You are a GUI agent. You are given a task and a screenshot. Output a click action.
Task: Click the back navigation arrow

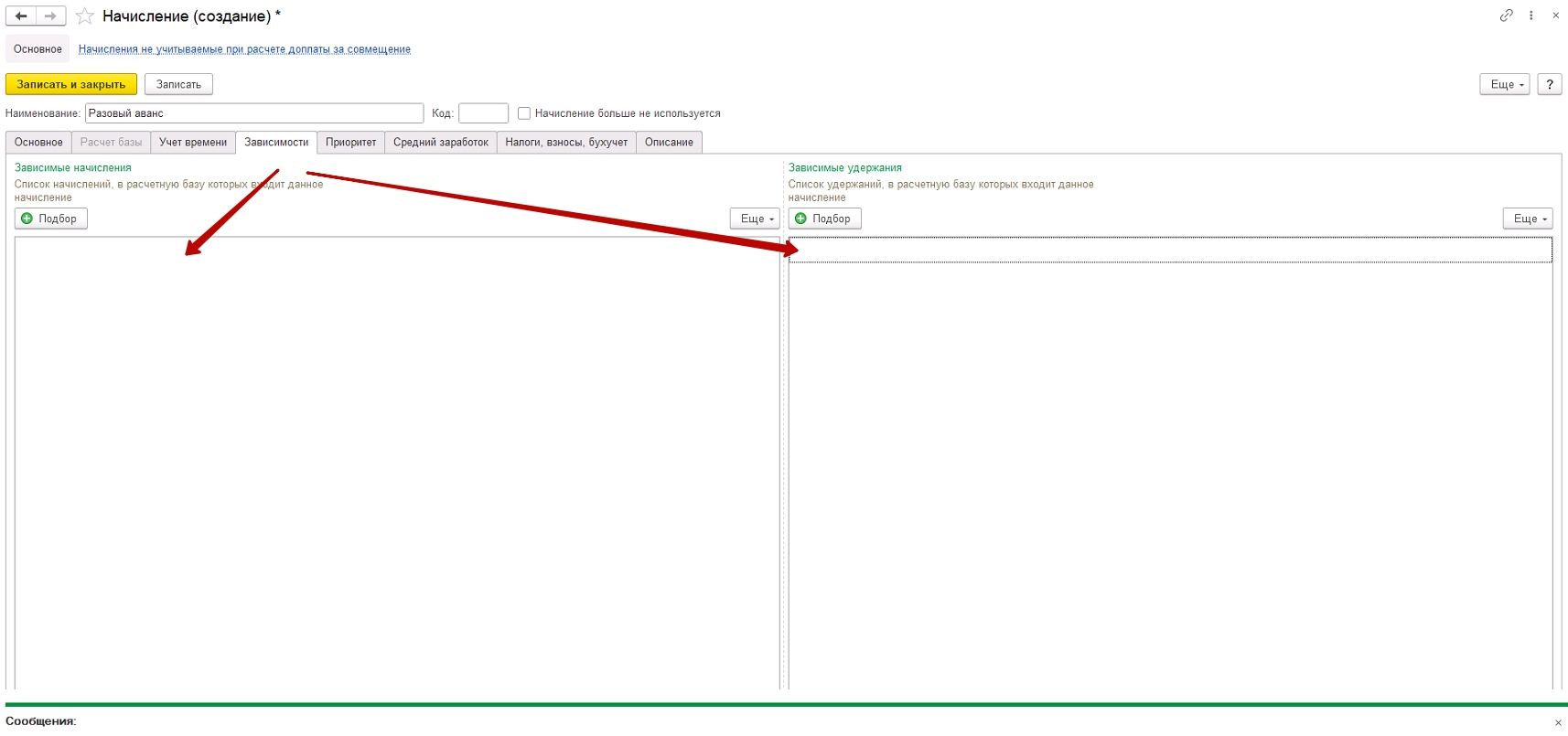coord(21,16)
